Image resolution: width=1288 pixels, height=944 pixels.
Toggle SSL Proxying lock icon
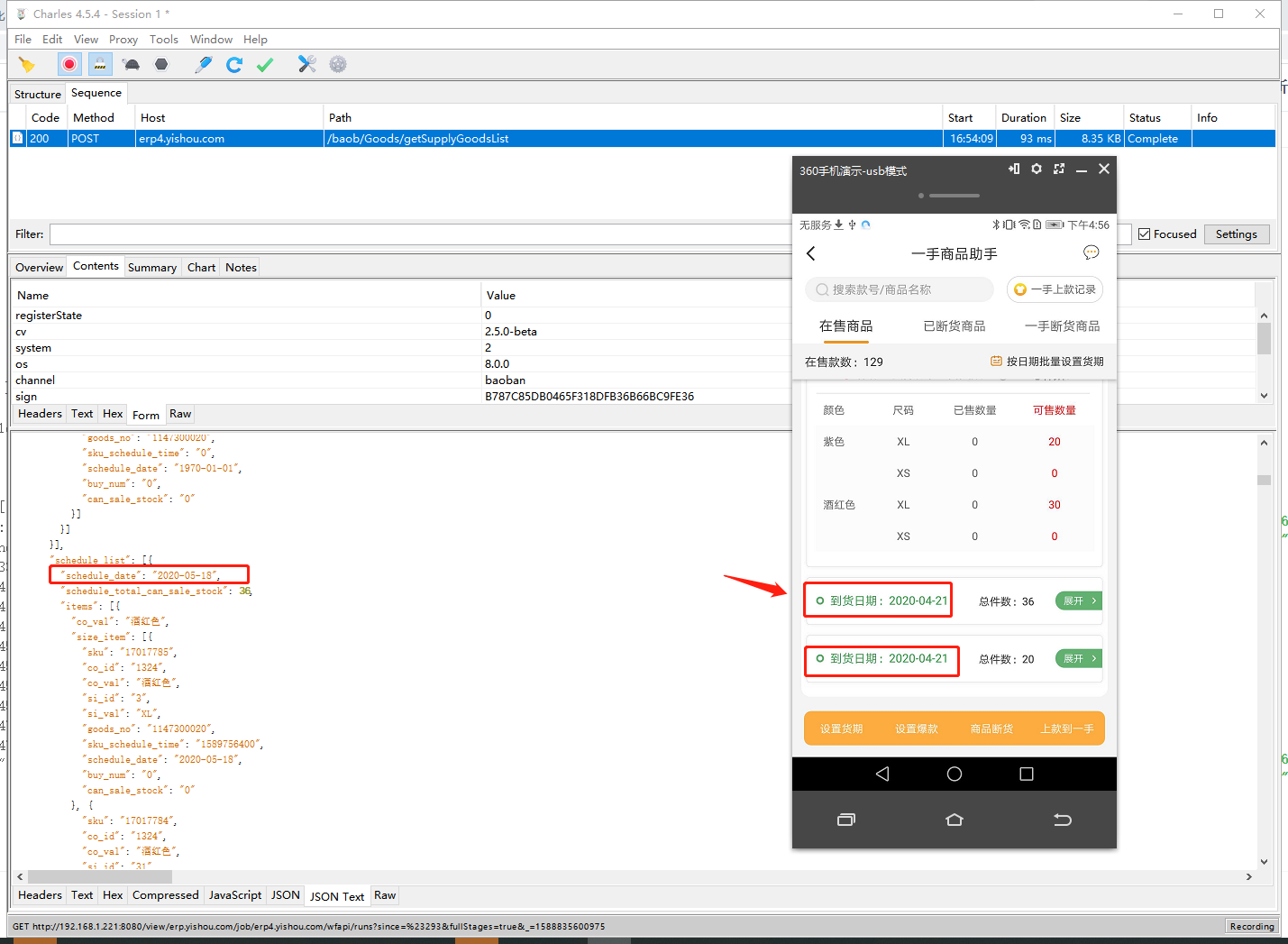100,64
